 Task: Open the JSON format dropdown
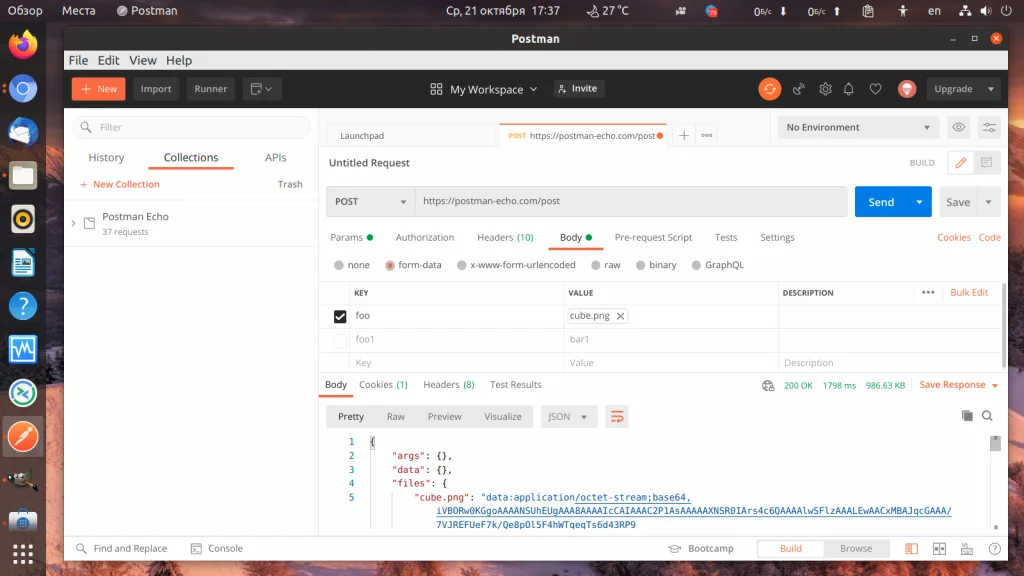(x=568, y=417)
